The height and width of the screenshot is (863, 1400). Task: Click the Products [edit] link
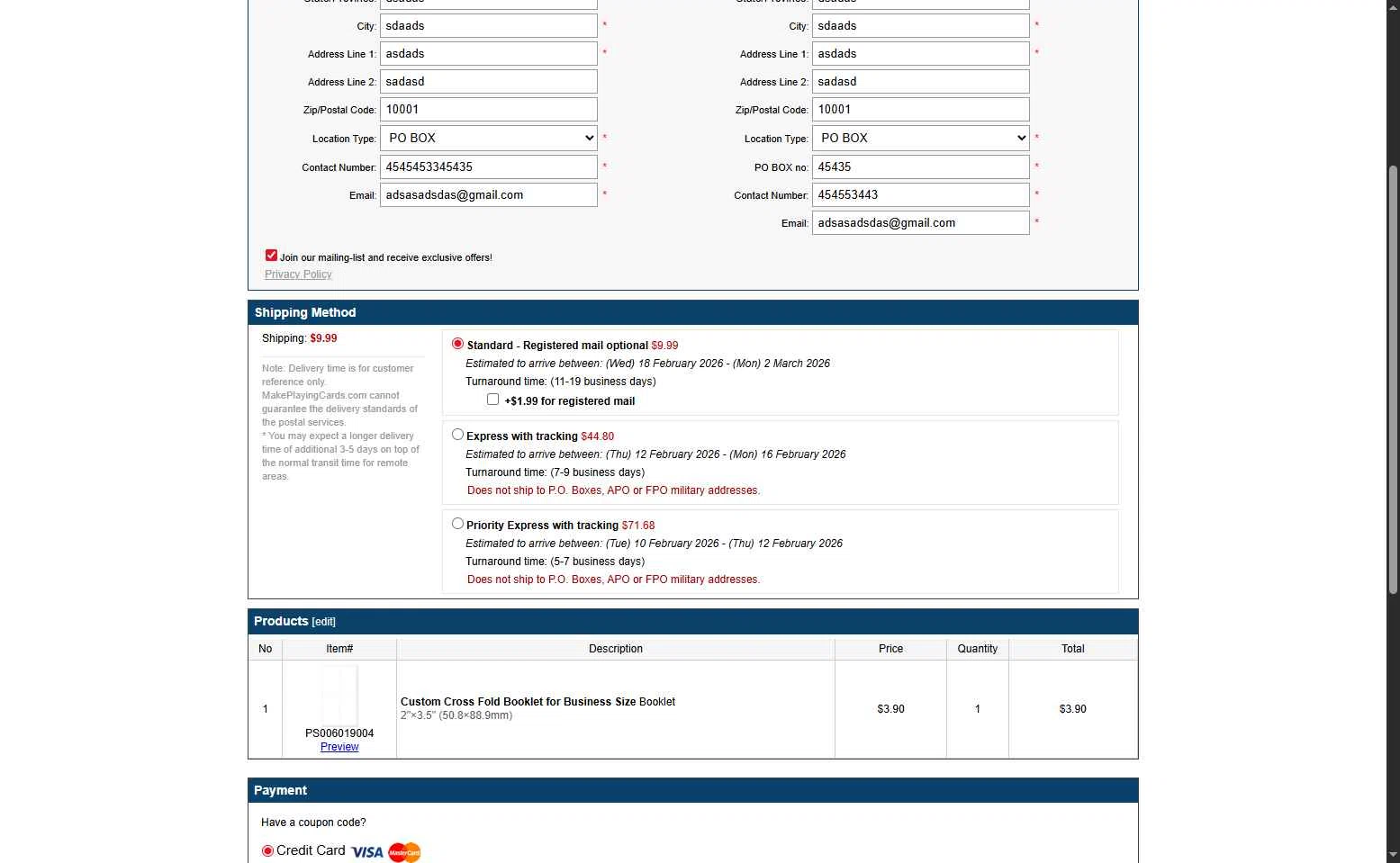323,622
